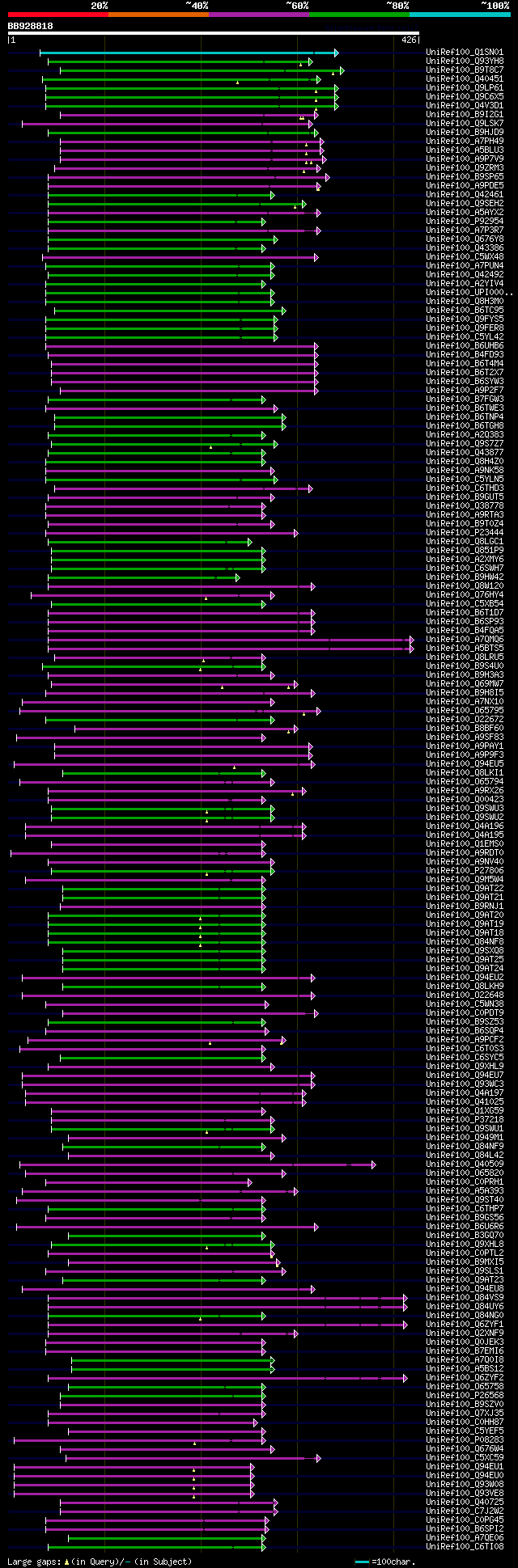Select the UniRef100_P27806 label
The width and height of the screenshot is (518, 1568).
click(x=465, y=871)
